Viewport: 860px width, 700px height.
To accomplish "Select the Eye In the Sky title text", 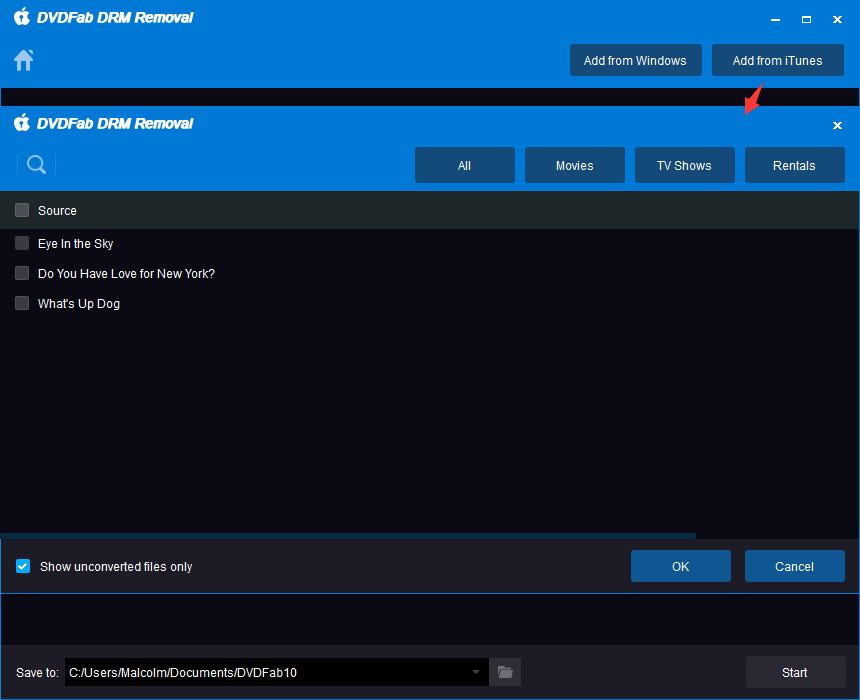I will click(x=76, y=244).
